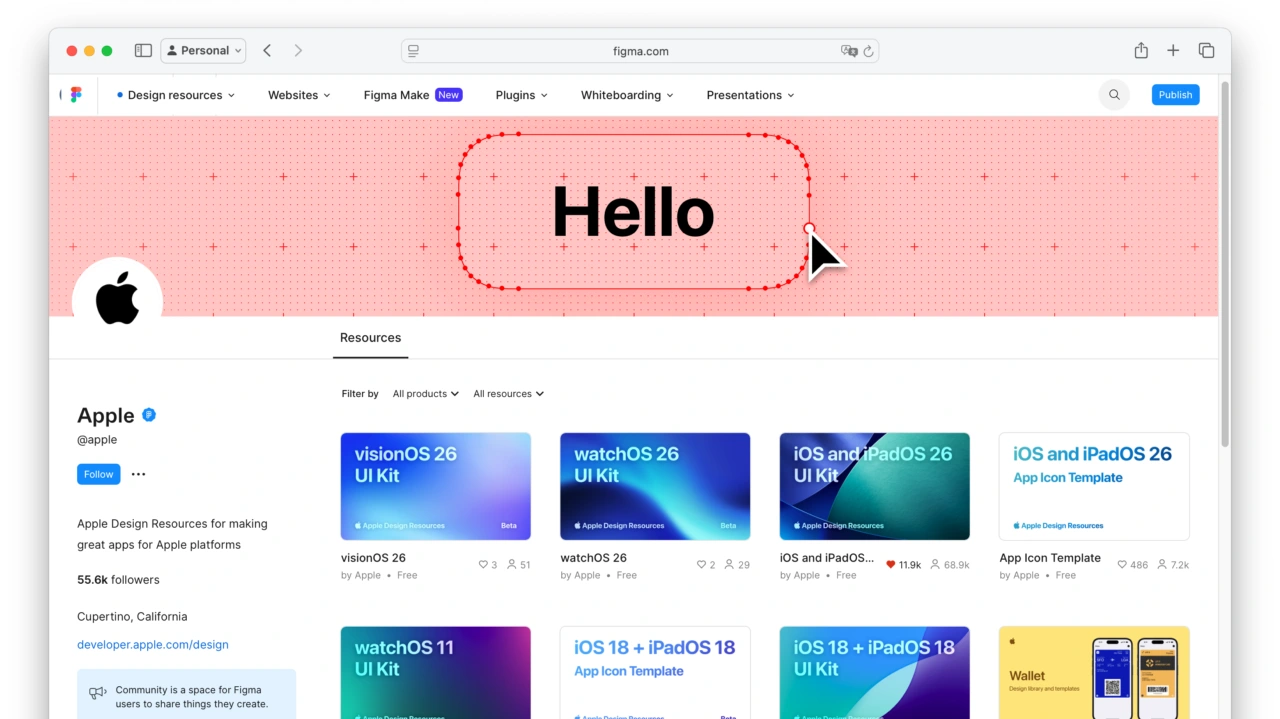Visit the developer.apple.com/design link

pos(152,644)
